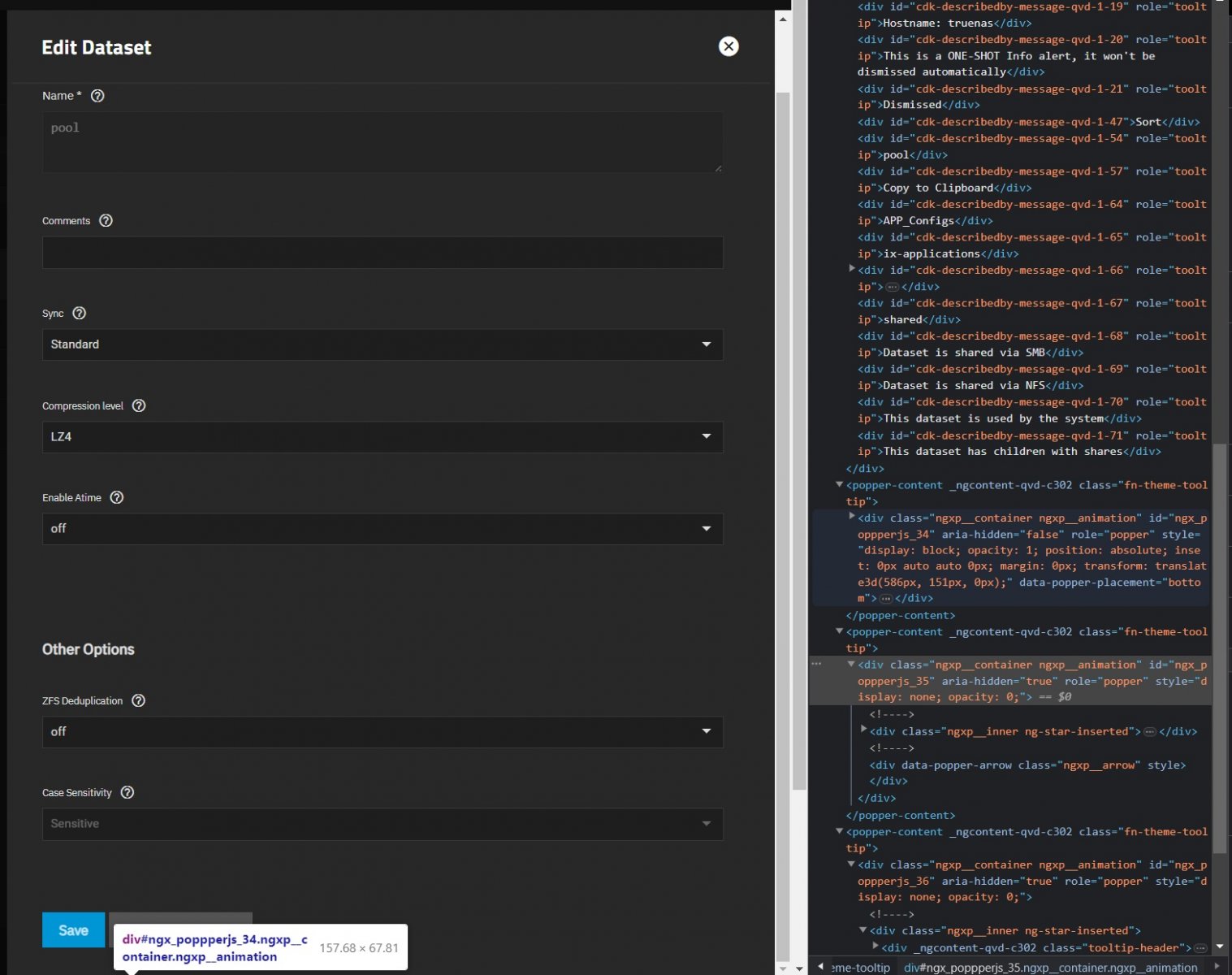The height and width of the screenshot is (975, 1232).
Task: Click the Name text area containing pool
Action: click(x=383, y=142)
